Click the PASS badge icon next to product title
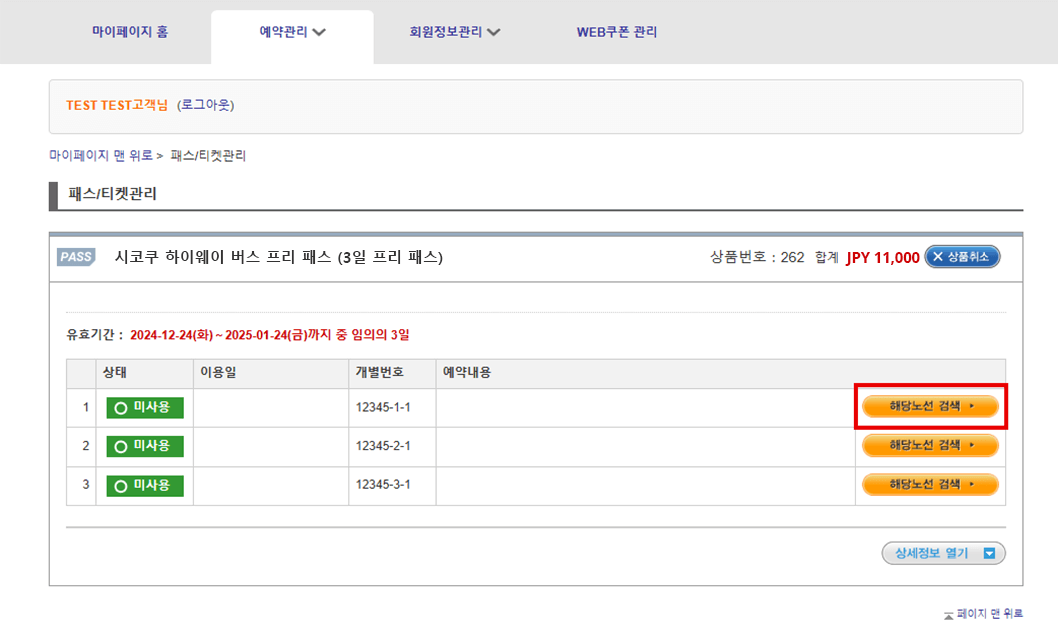Screen dimensions: 1058x633 pos(76,257)
